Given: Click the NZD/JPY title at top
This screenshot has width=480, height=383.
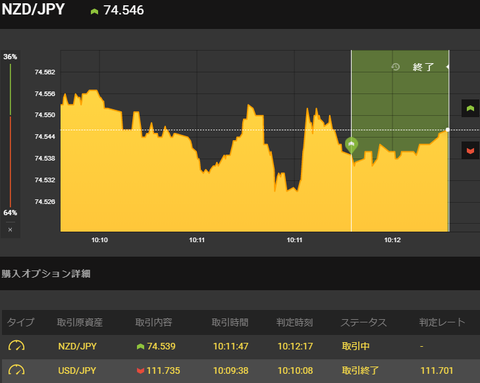Looking at the screenshot, I should [x=33, y=9].
